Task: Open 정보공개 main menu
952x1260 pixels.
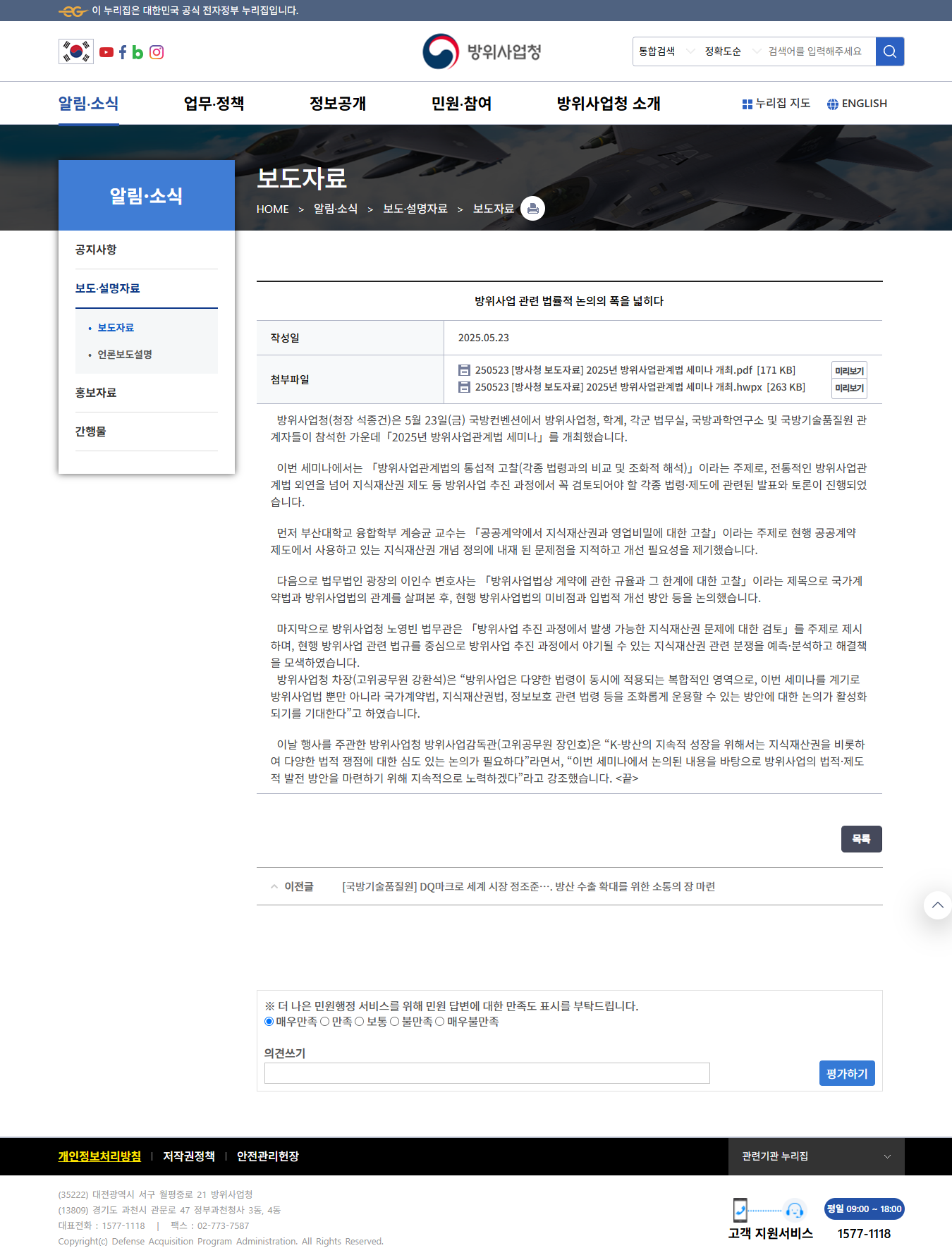Action: click(x=338, y=104)
